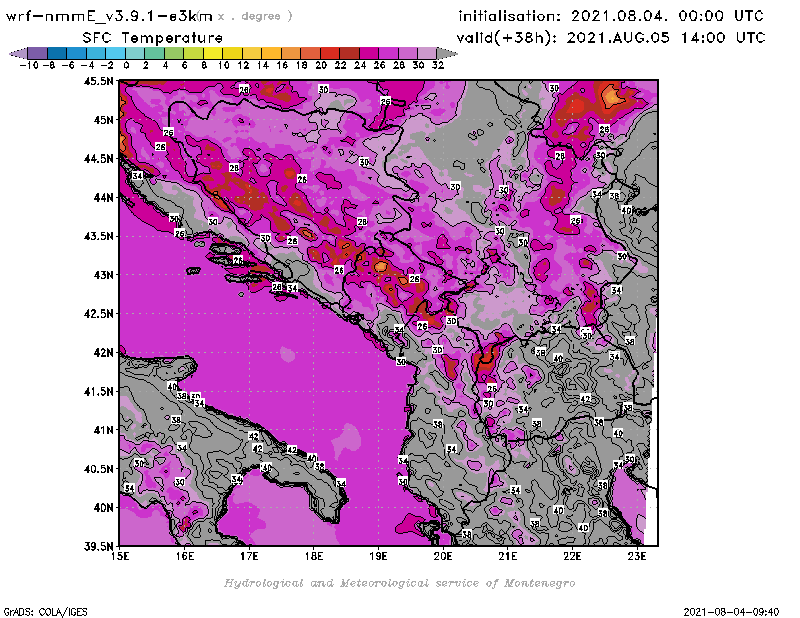Click the '-10' legend tick label
Image resolution: width=800 pixels, height=618 pixels.
click(x=29, y=65)
